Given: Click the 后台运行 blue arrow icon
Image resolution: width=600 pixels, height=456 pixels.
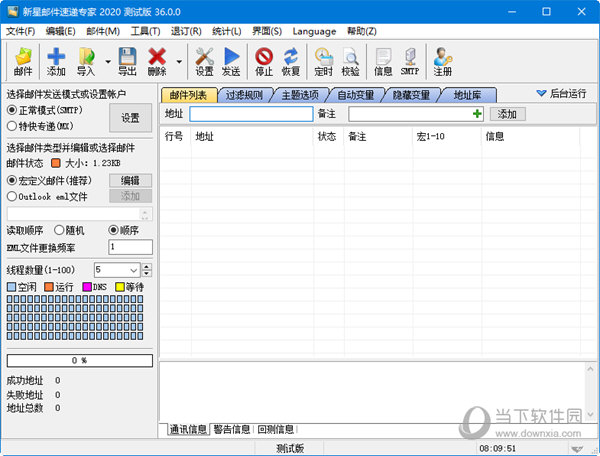Looking at the screenshot, I should tap(541, 93).
